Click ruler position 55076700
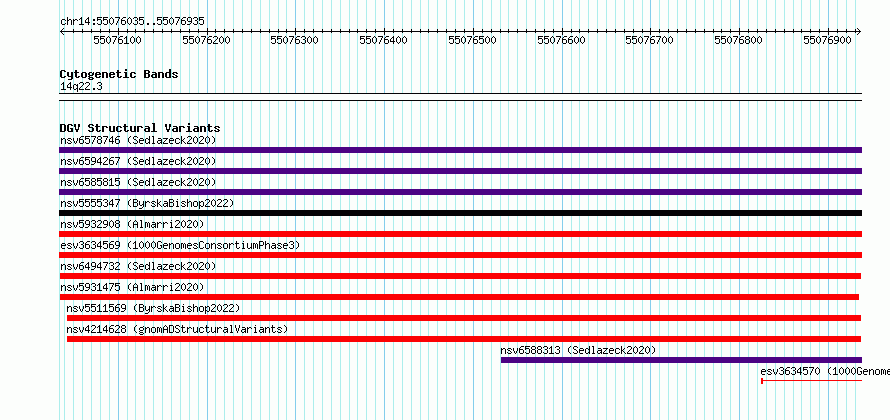This screenshot has height=420, width=890. [x=650, y=40]
